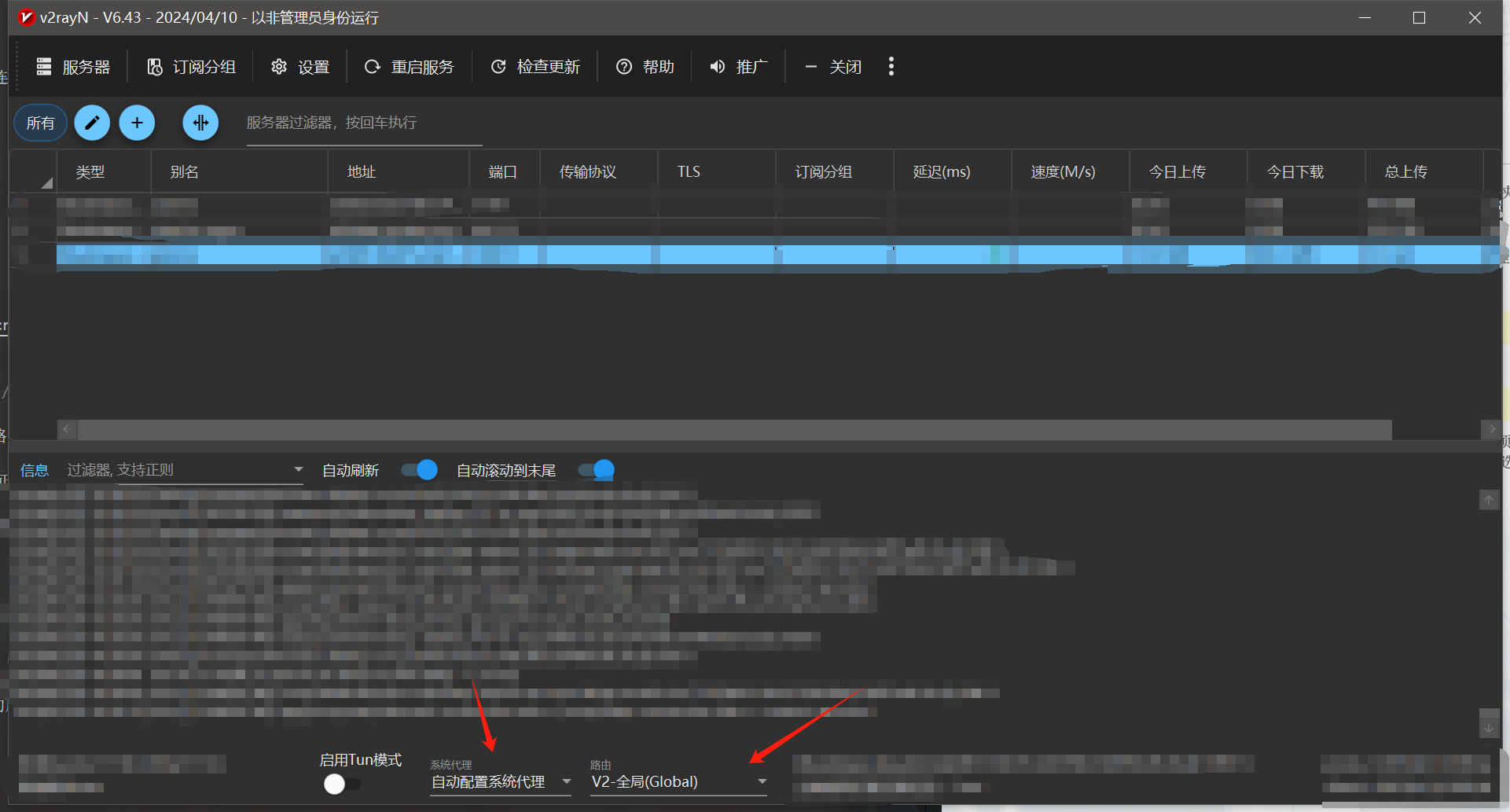This screenshot has height=812, width=1510.
Task: Turn off 自动滚动到末尾 switch
Action: coord(597,470)
